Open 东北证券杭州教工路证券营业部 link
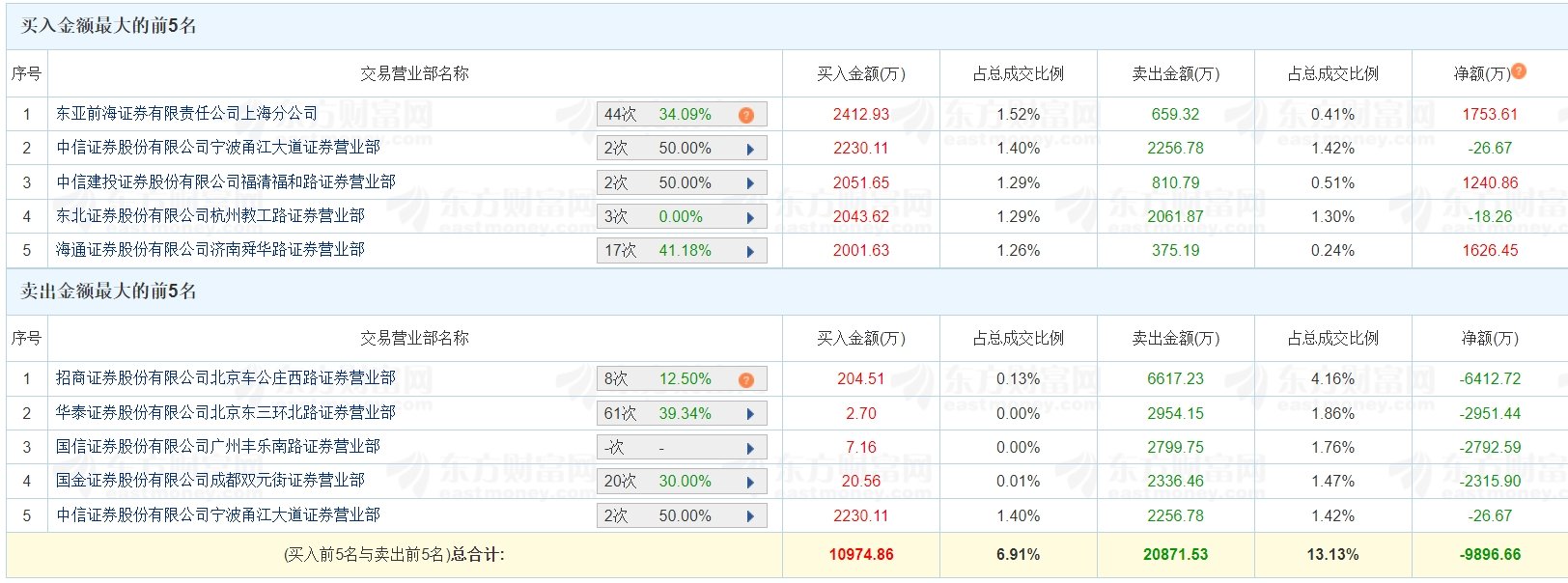The width and height of the screenshot is (1568, 583). pos(210,215)
